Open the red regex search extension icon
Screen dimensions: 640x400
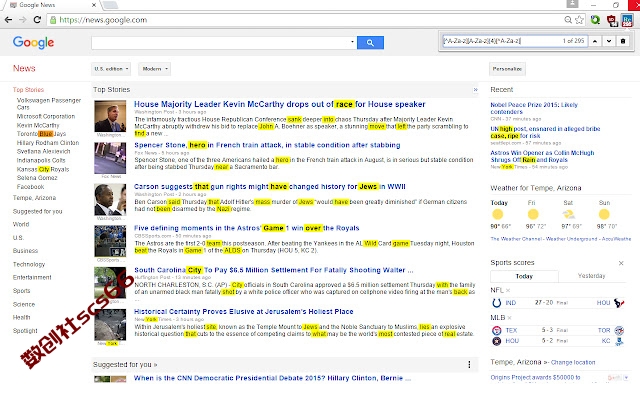pos(612,20)
